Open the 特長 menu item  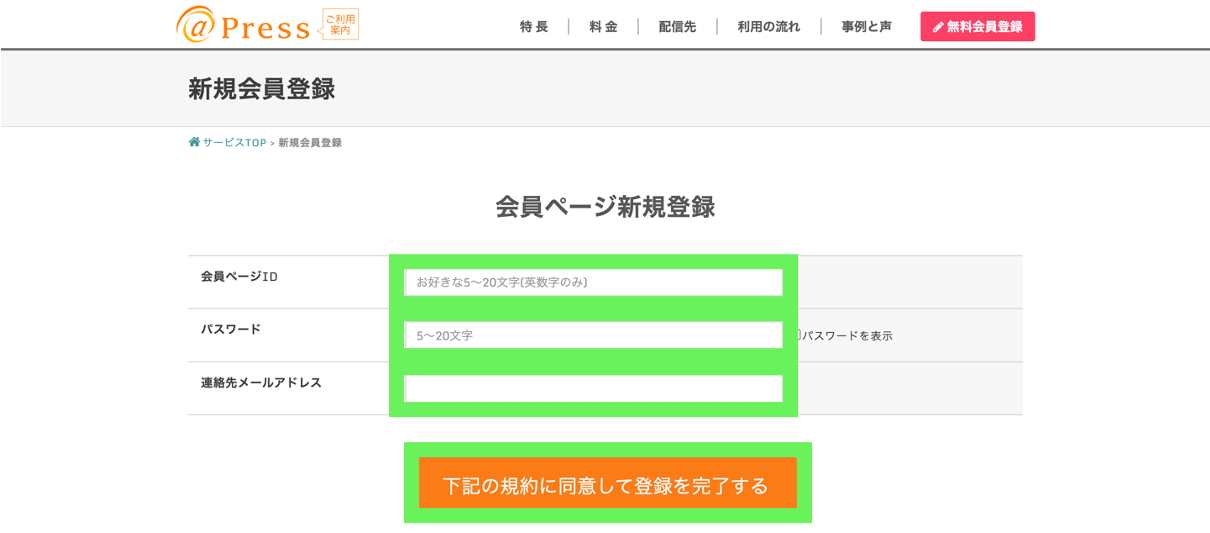pyautogui.click(x=534, y=27)
